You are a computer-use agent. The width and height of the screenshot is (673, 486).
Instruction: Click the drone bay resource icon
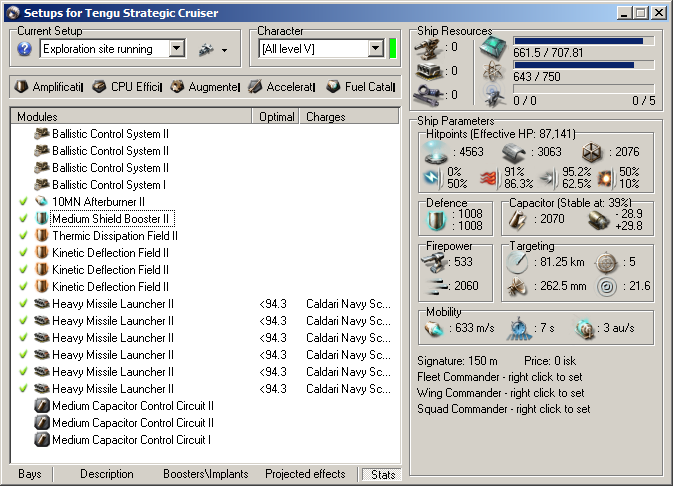click(x=493, y=94)
